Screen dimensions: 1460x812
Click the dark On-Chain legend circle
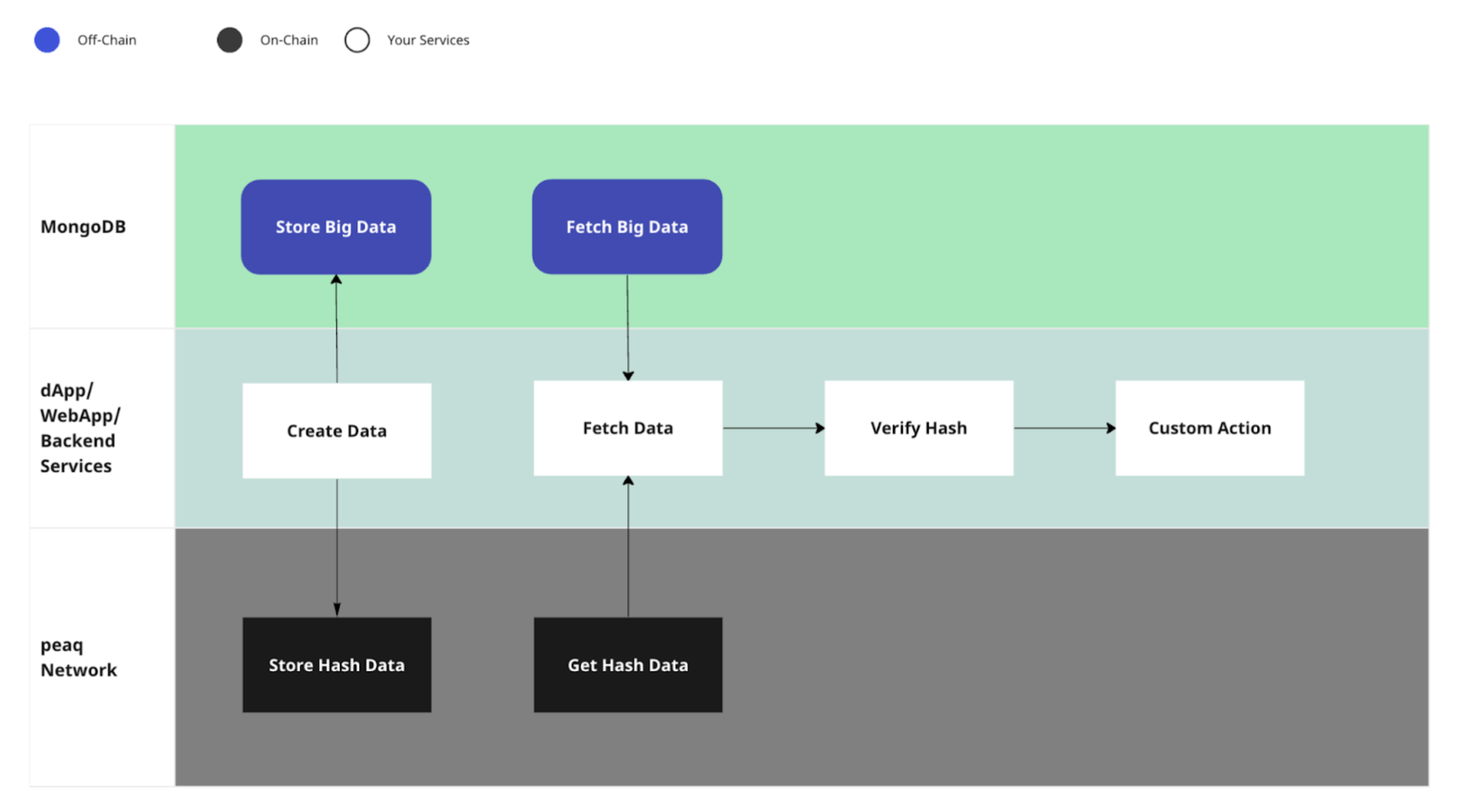click(x=230, y=39)
